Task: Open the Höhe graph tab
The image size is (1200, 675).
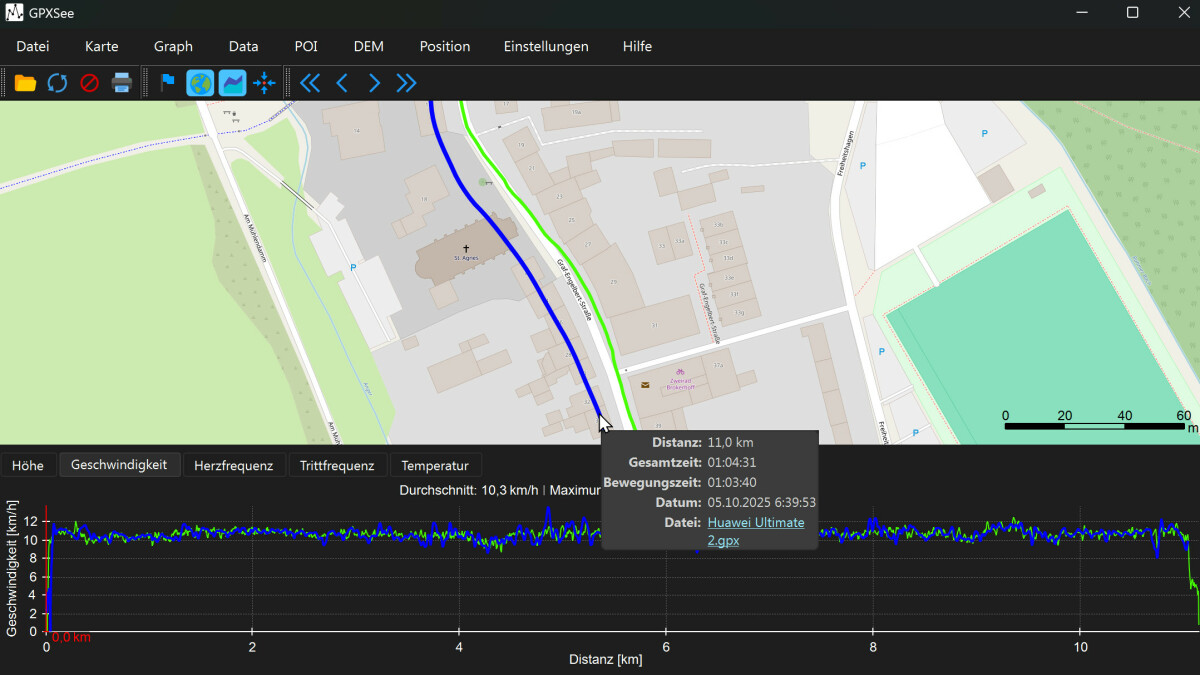Action: [x=28, y=465]
